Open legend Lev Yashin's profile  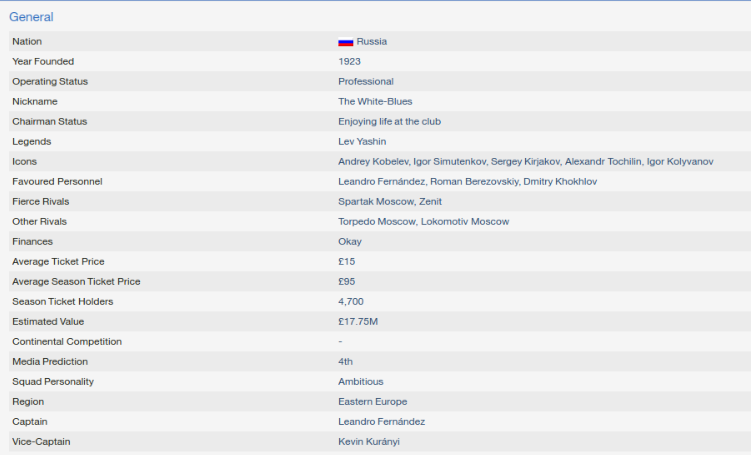click(362, 142)
